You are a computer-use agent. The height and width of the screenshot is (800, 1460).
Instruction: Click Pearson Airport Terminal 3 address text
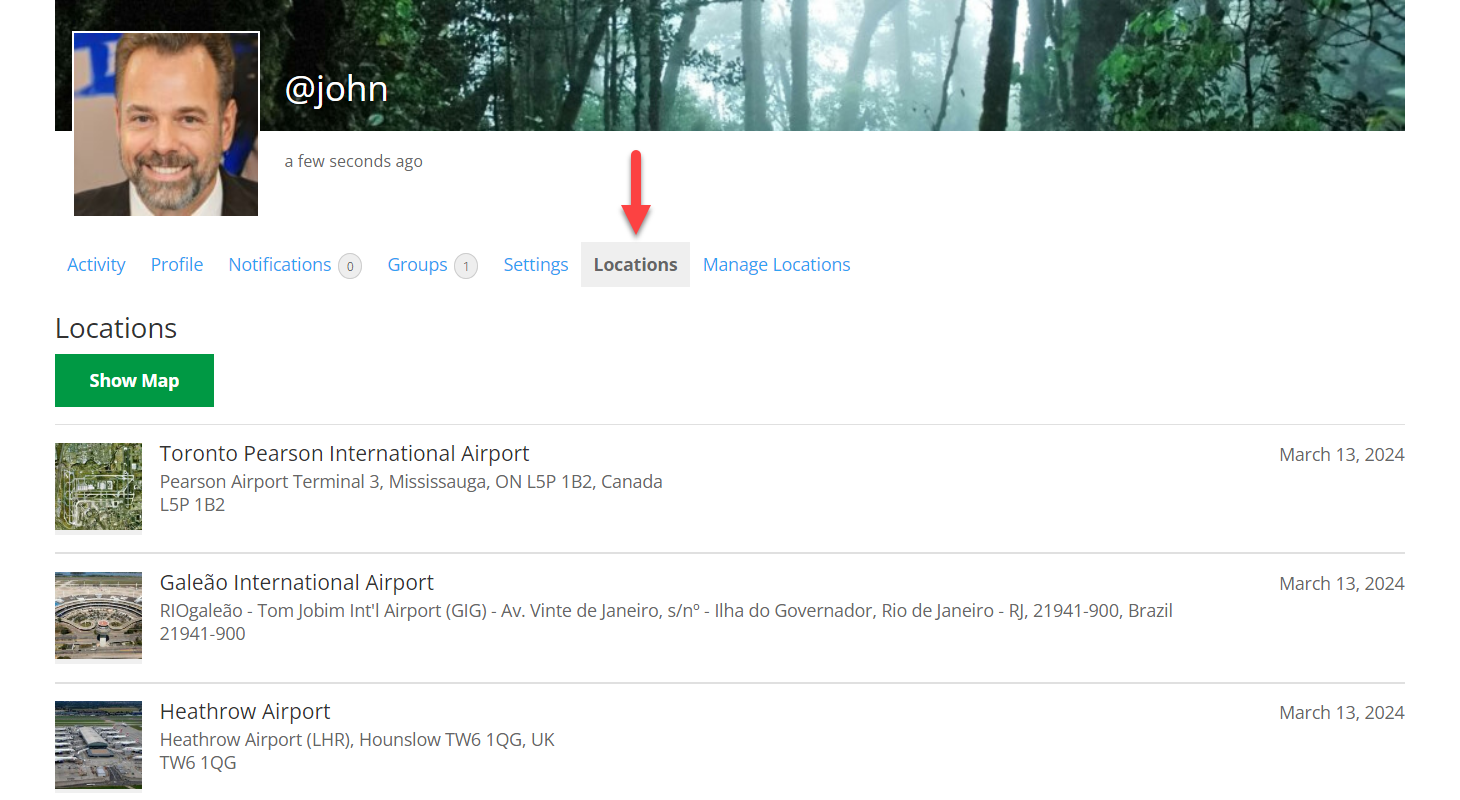pyautogui.click(x=411, y=482)
